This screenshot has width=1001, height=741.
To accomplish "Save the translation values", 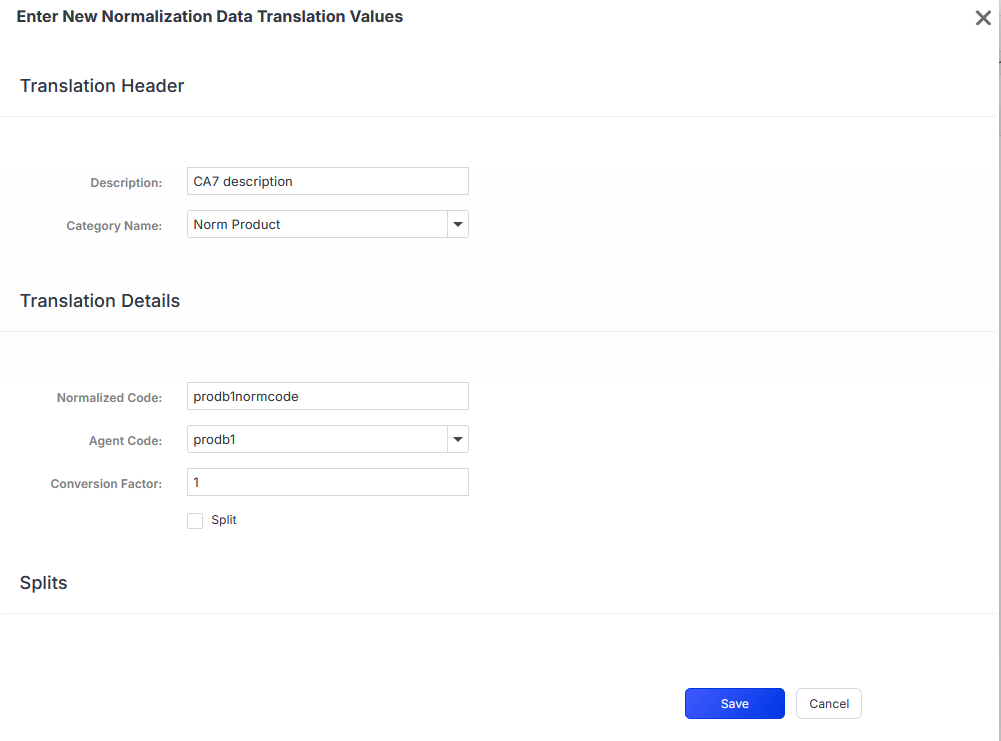I will tap(734, 704).
